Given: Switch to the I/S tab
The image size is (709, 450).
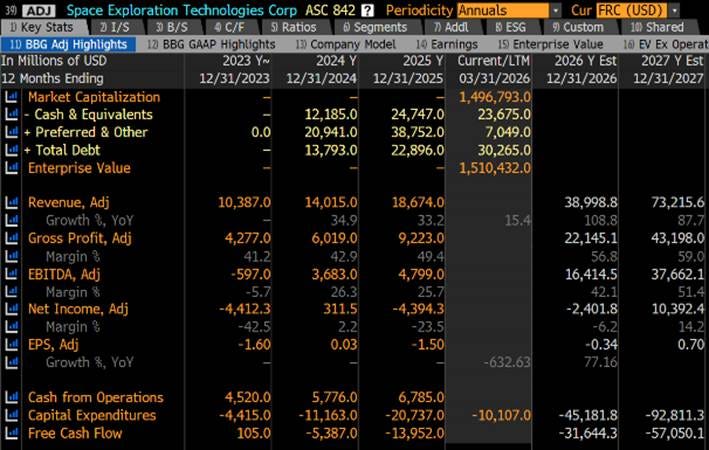Looking at the screenshot, I should click(x=115, y=28).
